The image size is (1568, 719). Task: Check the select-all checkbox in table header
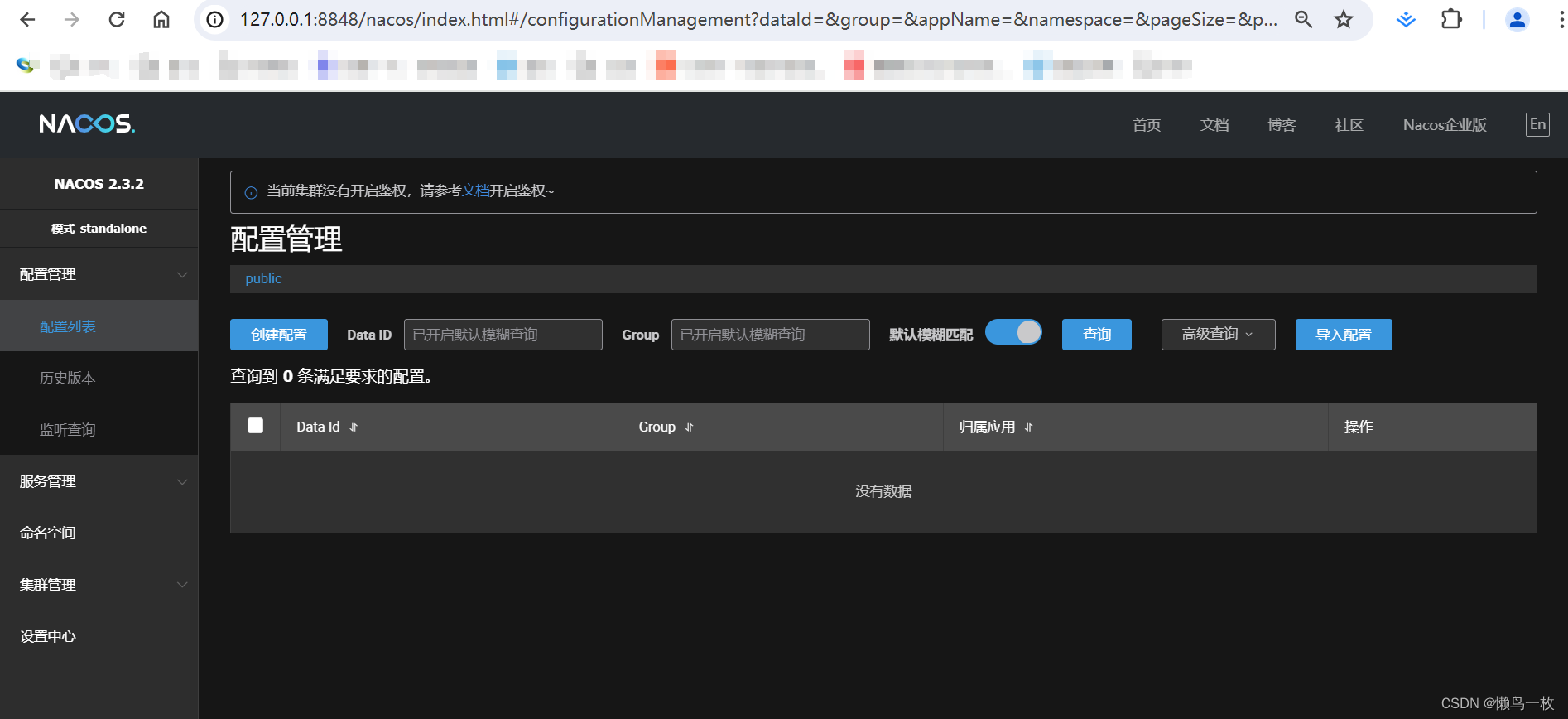pos(255,426)
